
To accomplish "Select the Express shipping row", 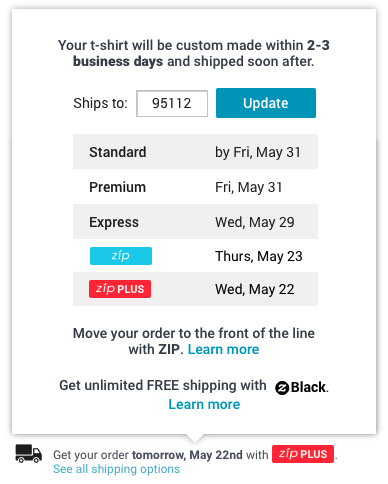I will (195, 222).
